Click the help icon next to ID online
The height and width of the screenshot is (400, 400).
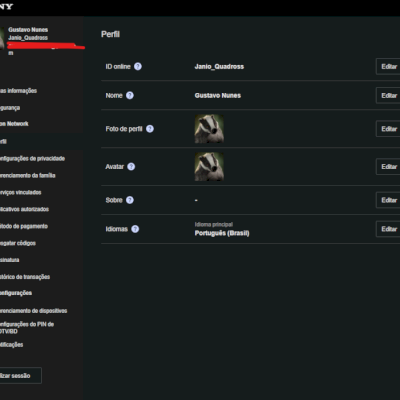[138, 66]
